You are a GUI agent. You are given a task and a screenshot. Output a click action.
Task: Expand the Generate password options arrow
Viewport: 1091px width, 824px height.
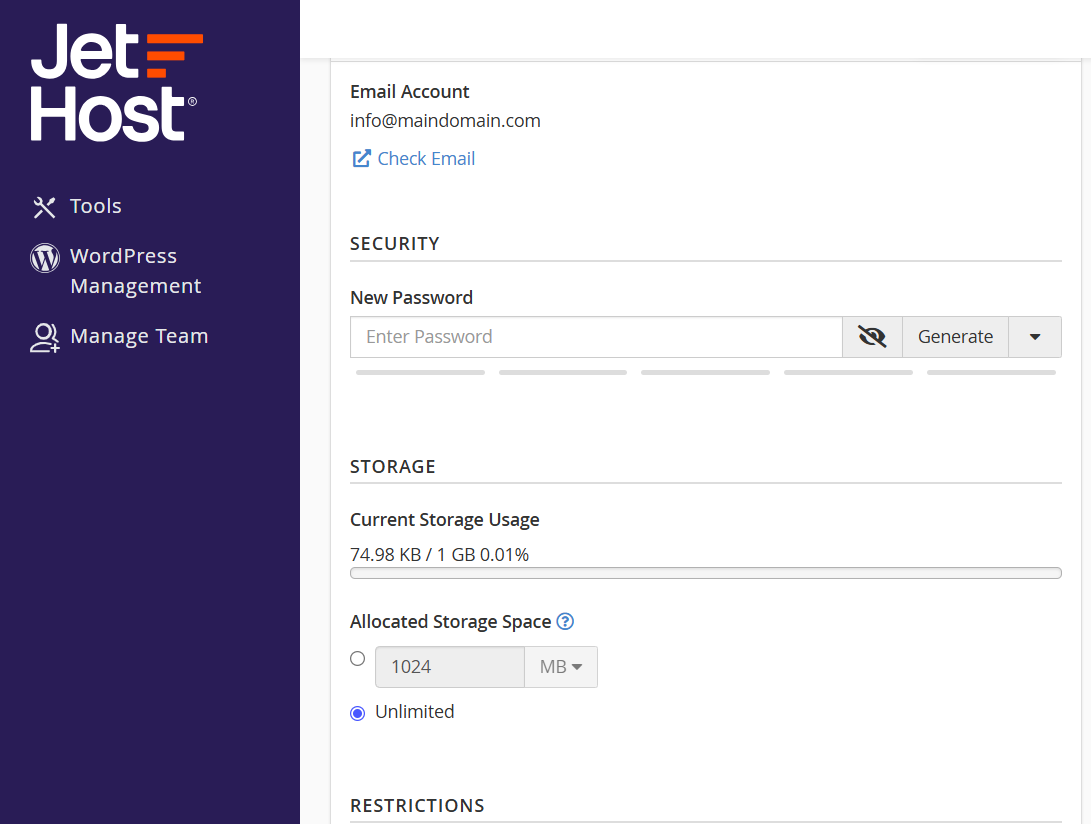click(1035, 337)
